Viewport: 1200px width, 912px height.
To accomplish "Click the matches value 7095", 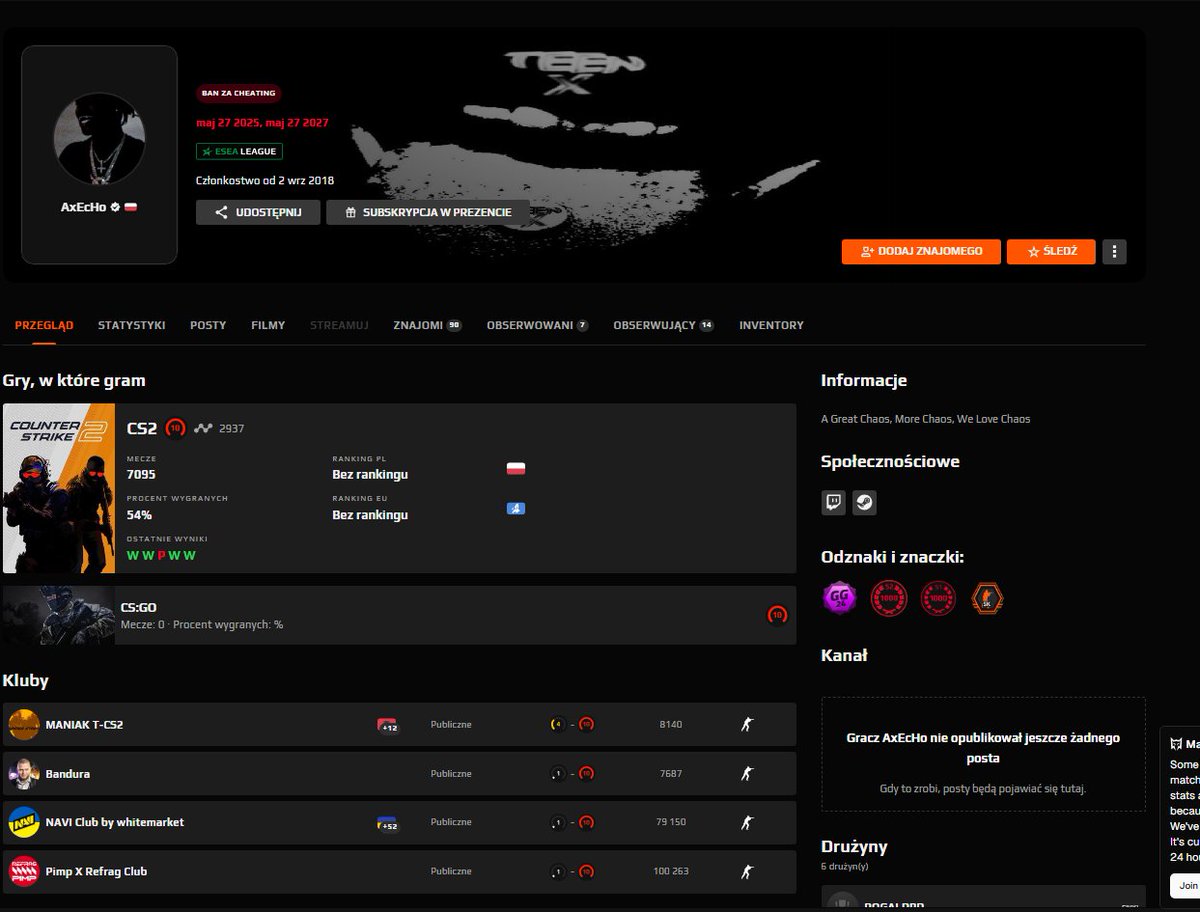I will [141, 474].
